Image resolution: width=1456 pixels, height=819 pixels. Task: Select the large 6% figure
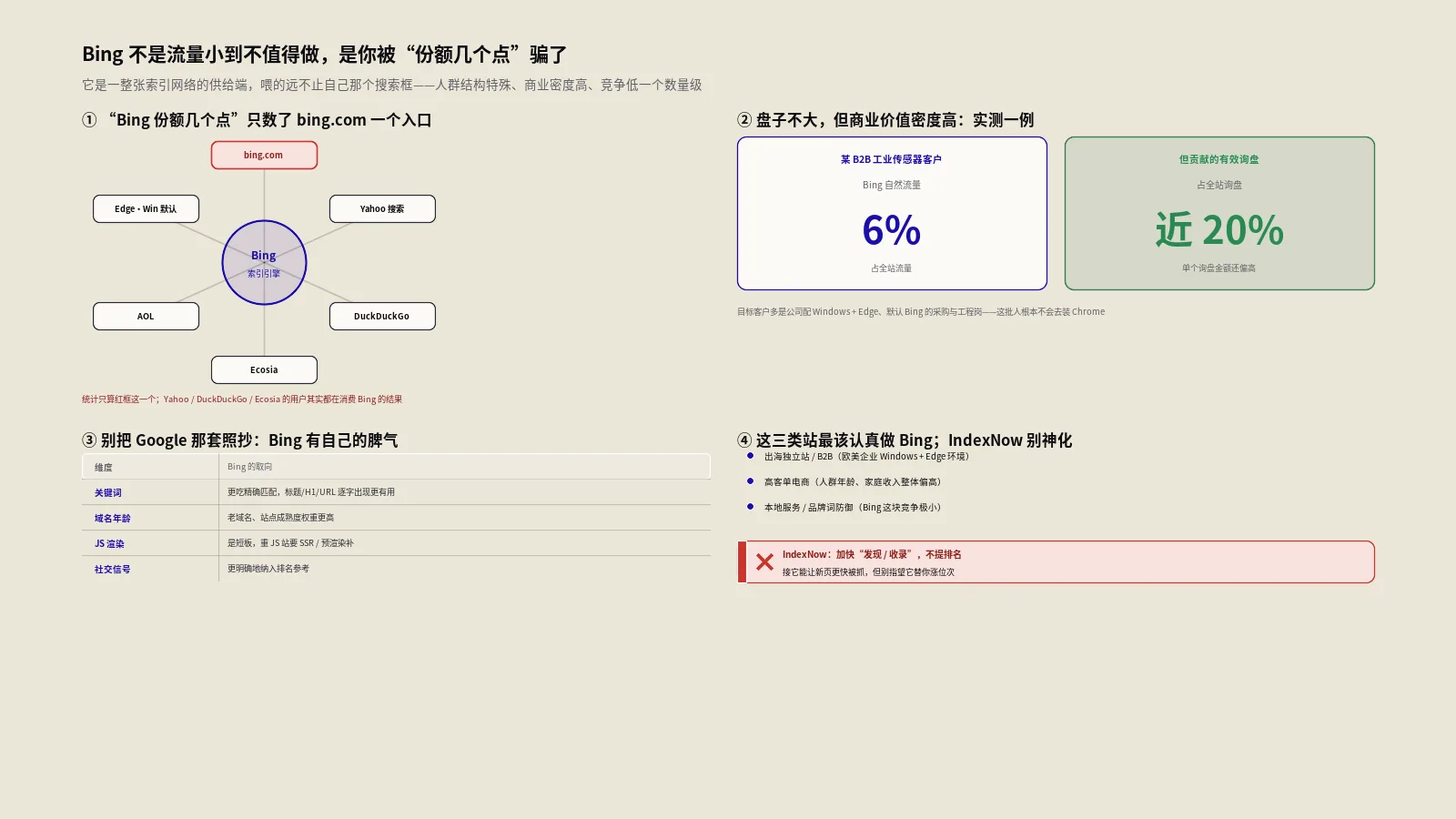(x=892, y=230)
